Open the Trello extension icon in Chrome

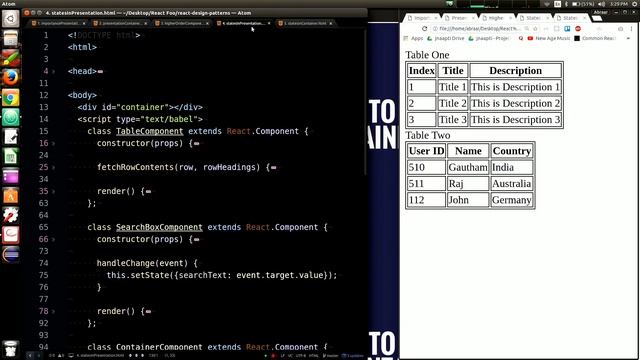pyautogui.click(x=567, y=29)
